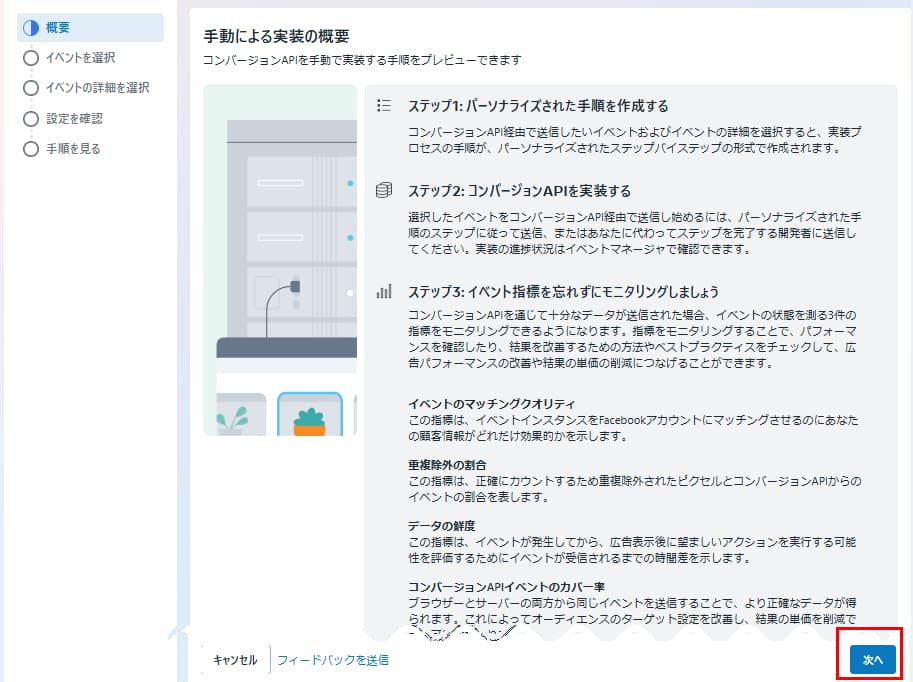Image resolution: width=913 pixels, height=682 pixels.
Task: Select the 手順を見る step circle
Action: coord(31,149)
